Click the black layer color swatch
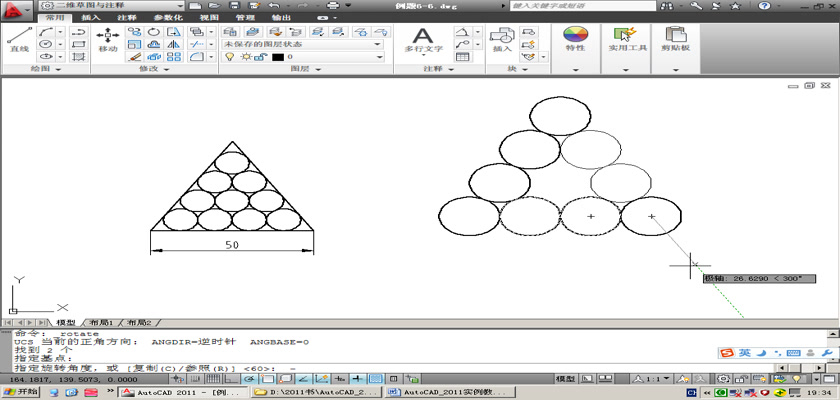This screenshot has width=840, height=400. click(x=277, y=57)
